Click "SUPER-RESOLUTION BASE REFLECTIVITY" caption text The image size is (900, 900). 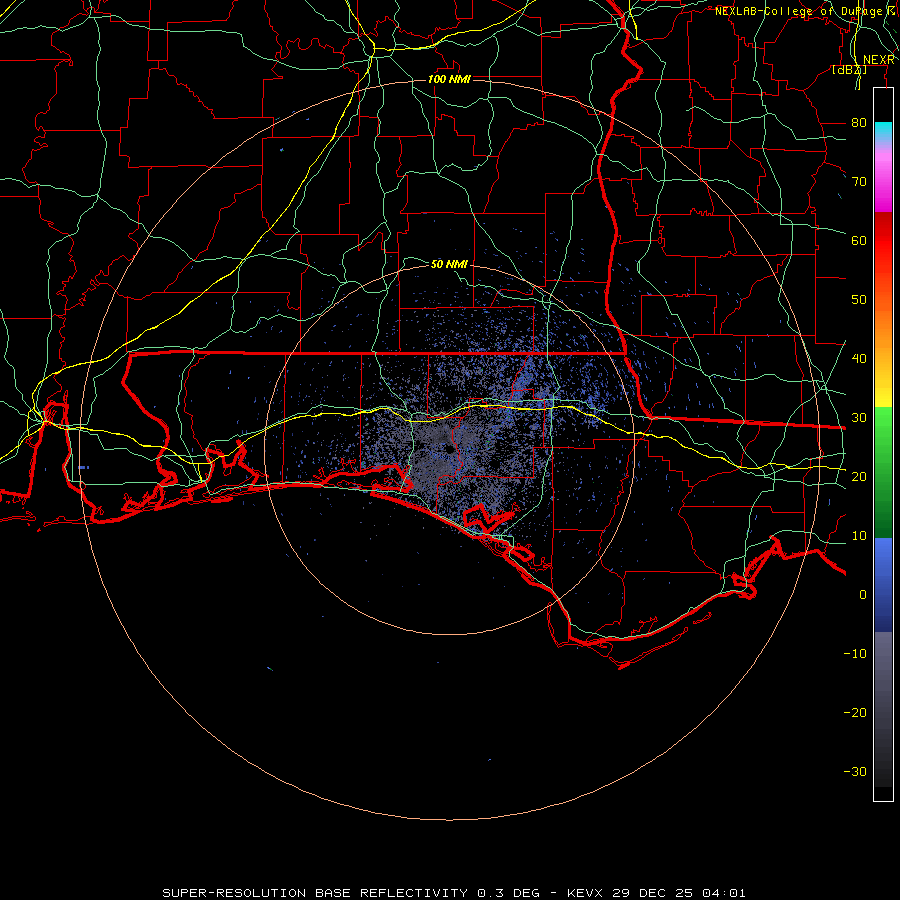tap(315, 893)
